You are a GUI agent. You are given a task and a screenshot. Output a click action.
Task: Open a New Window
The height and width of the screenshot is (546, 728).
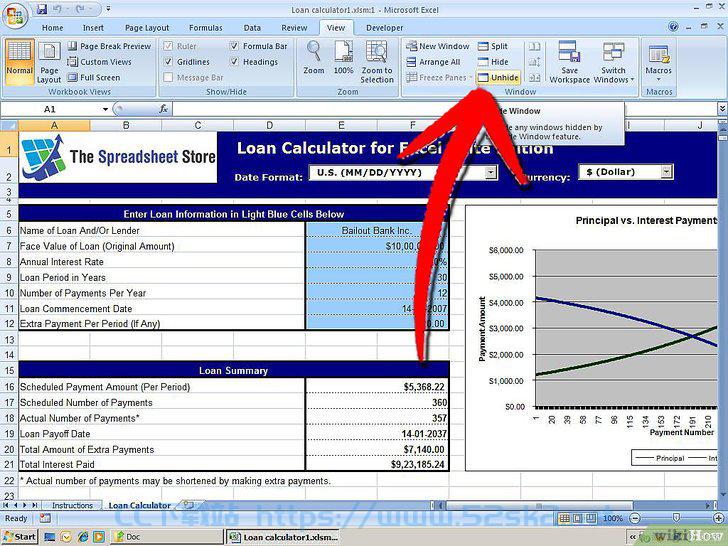[437, 46]
